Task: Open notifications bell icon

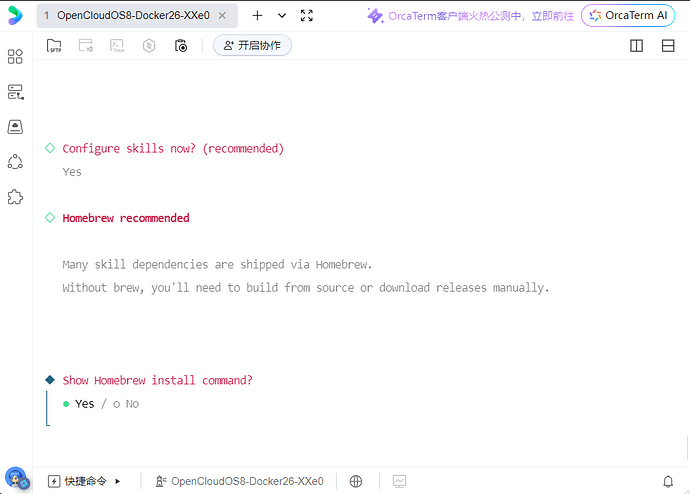Action: [x=668, y=482]
